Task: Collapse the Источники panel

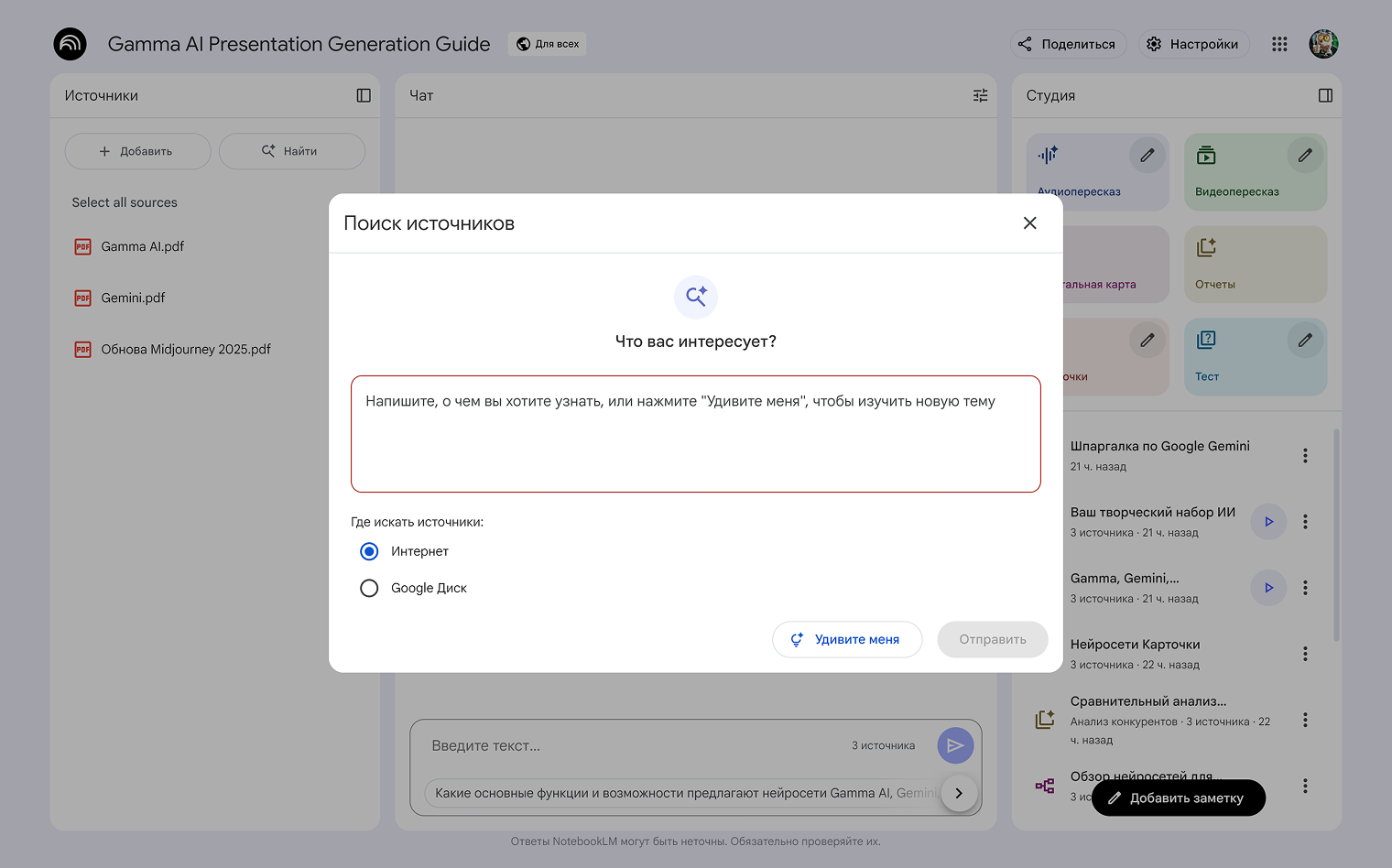Action: point(364,95)
